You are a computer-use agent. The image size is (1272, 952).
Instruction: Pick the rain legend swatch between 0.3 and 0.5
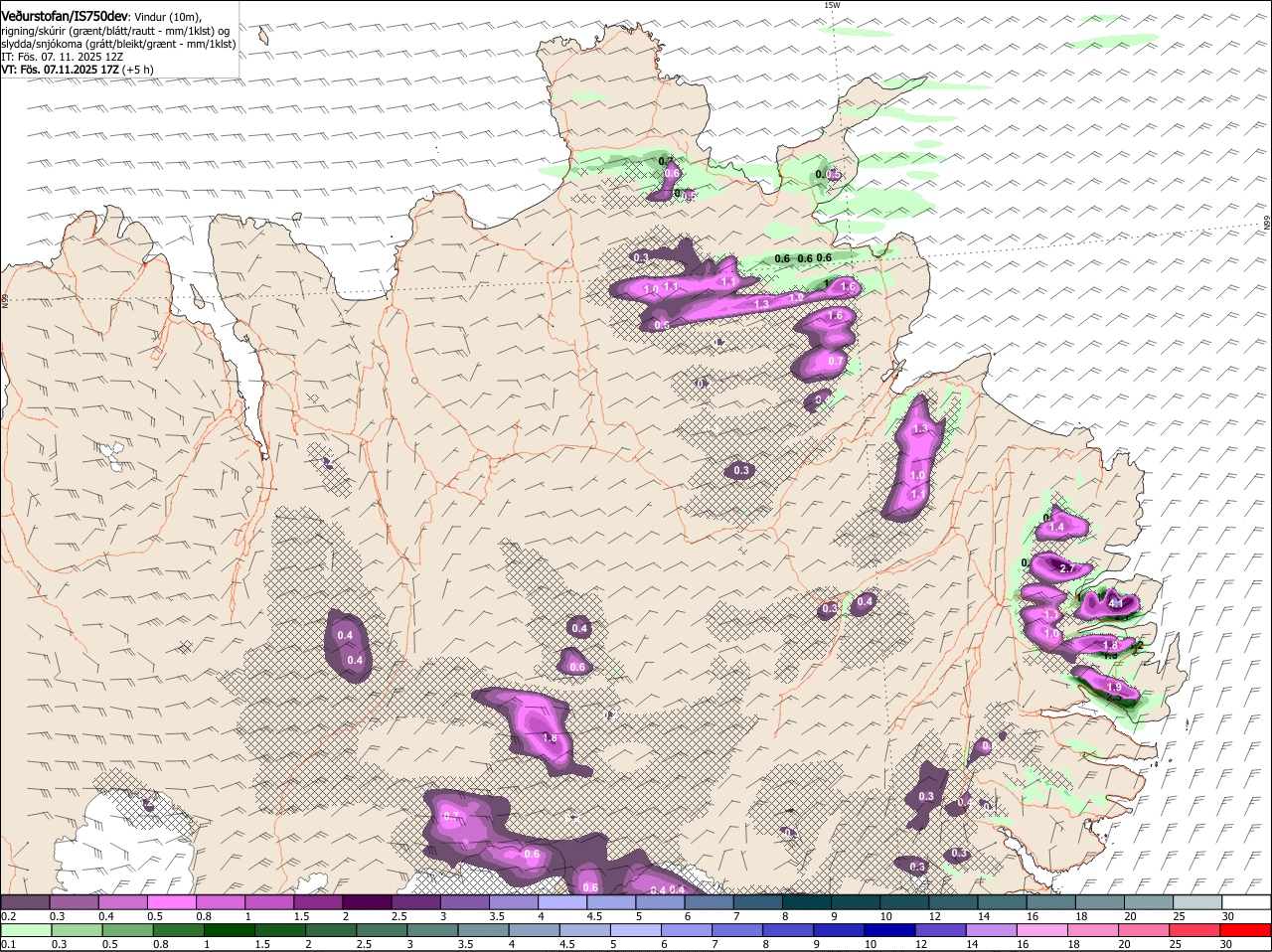click(78, 931)
